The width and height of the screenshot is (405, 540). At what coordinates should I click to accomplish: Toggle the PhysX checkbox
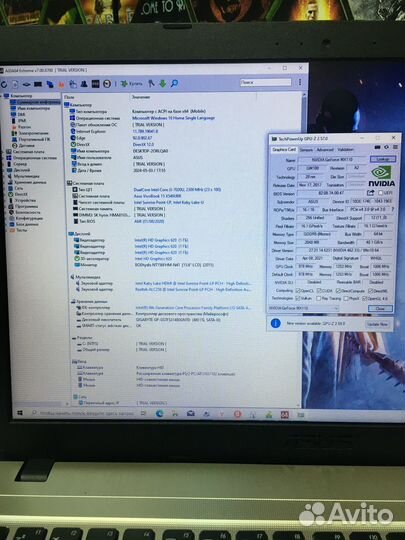pos(345,298)
